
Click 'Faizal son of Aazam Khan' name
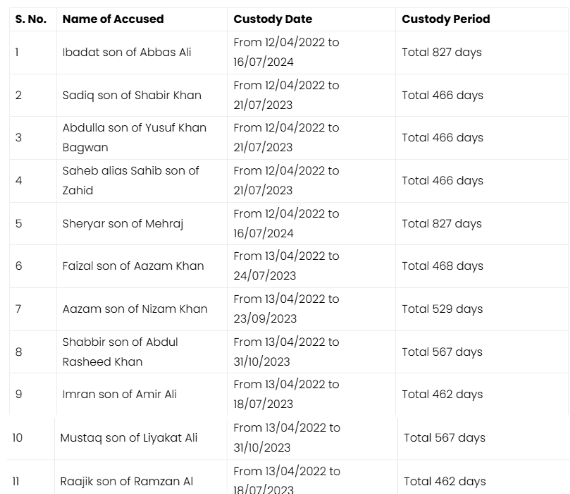(x=133, y=266)
